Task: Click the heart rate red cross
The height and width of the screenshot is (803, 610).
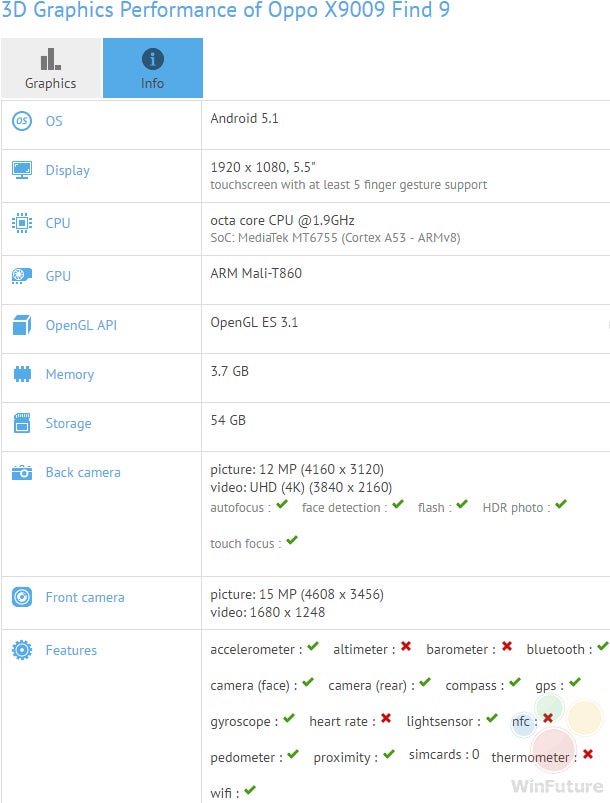Action: (386, 719)
